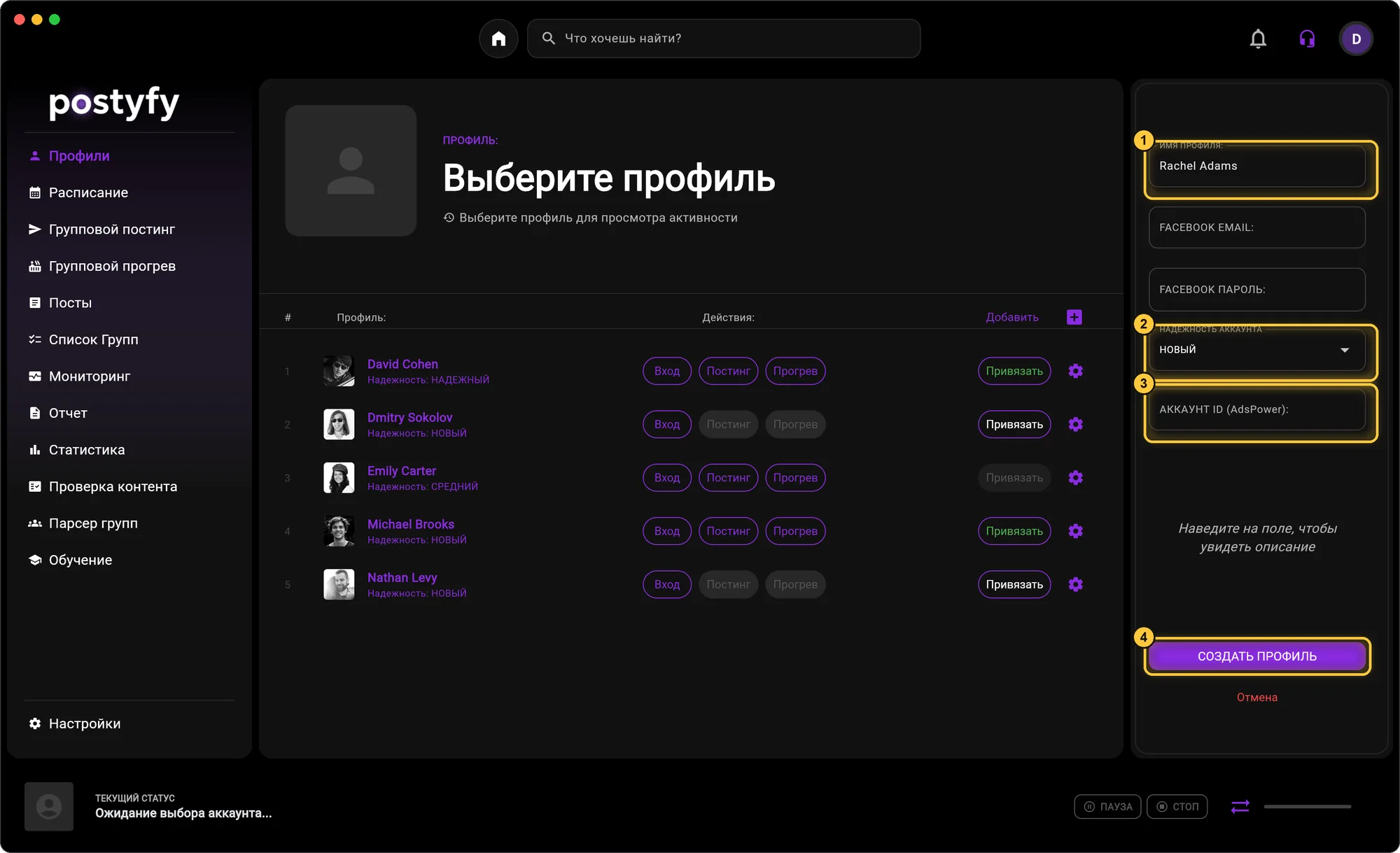Image resolution: width=1400 pixels, height=853 pixels.
Task: Open settings gear for David Cohen
Action: click(x=1076, y=371)
